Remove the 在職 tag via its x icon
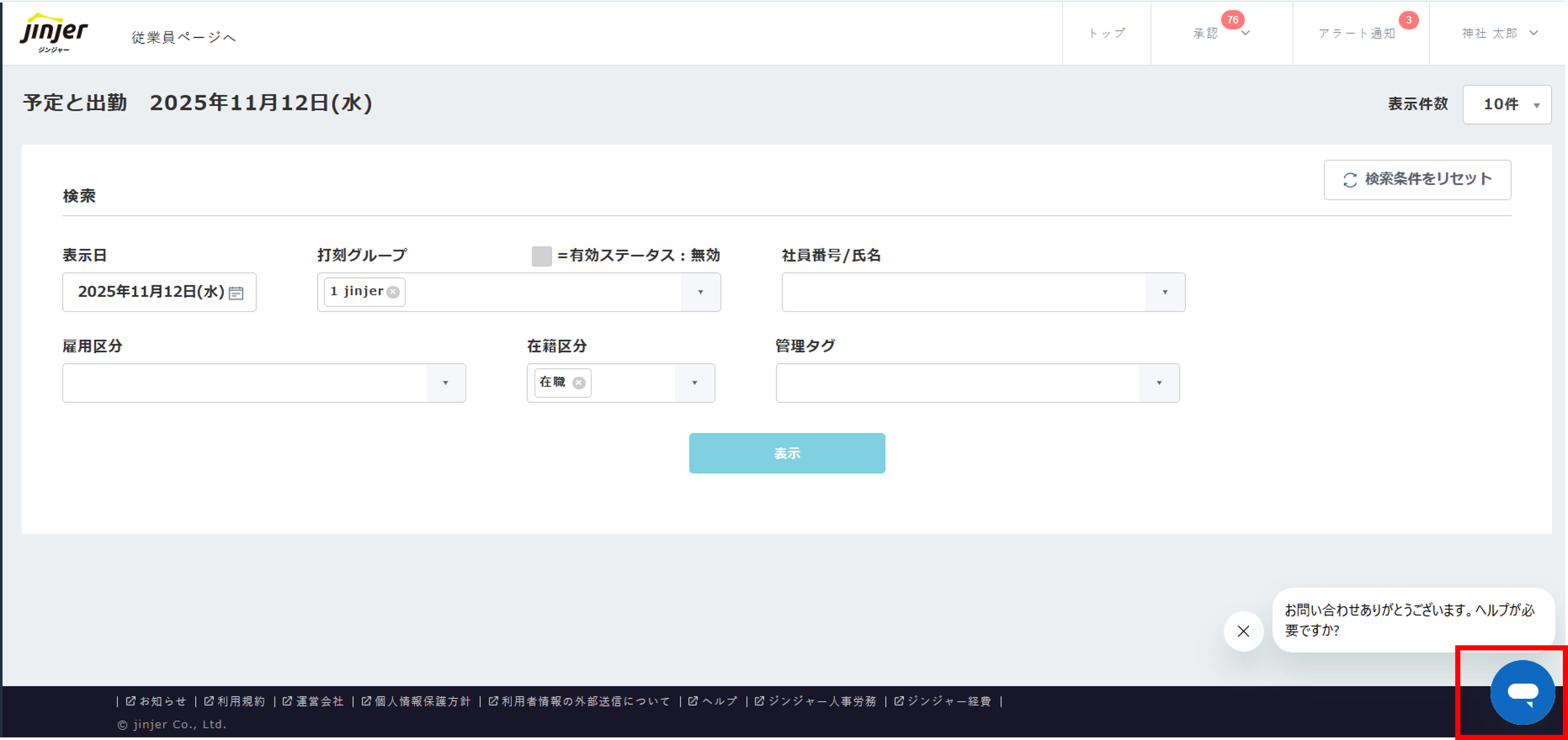Screen dimensions: 1568x740 tap(580, 382)
